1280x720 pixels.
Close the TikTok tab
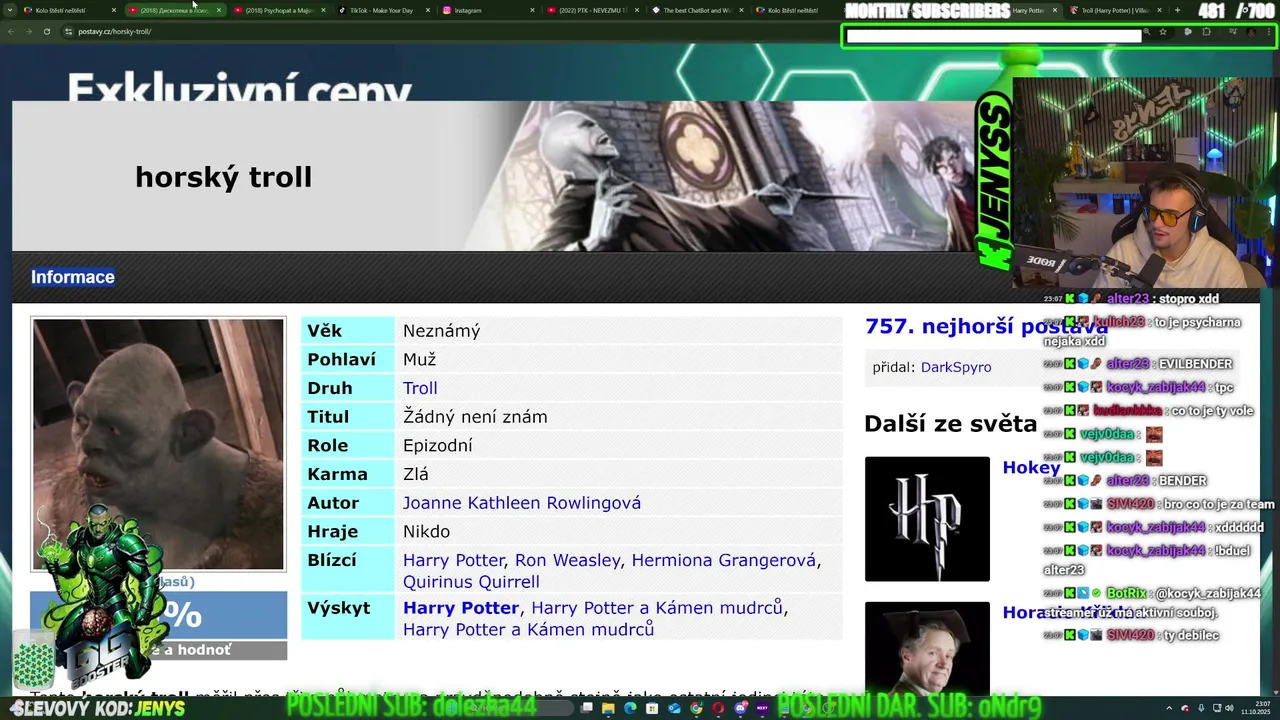coord(428,10)
